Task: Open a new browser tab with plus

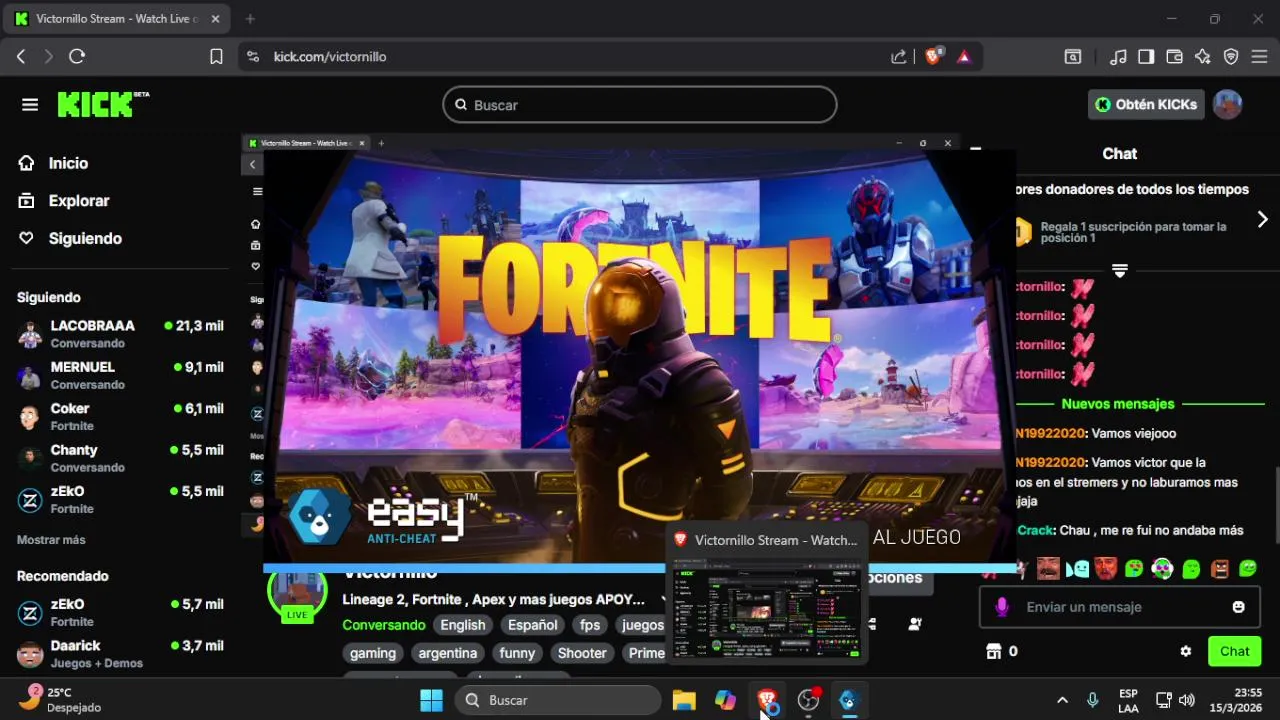Action: 250,19
